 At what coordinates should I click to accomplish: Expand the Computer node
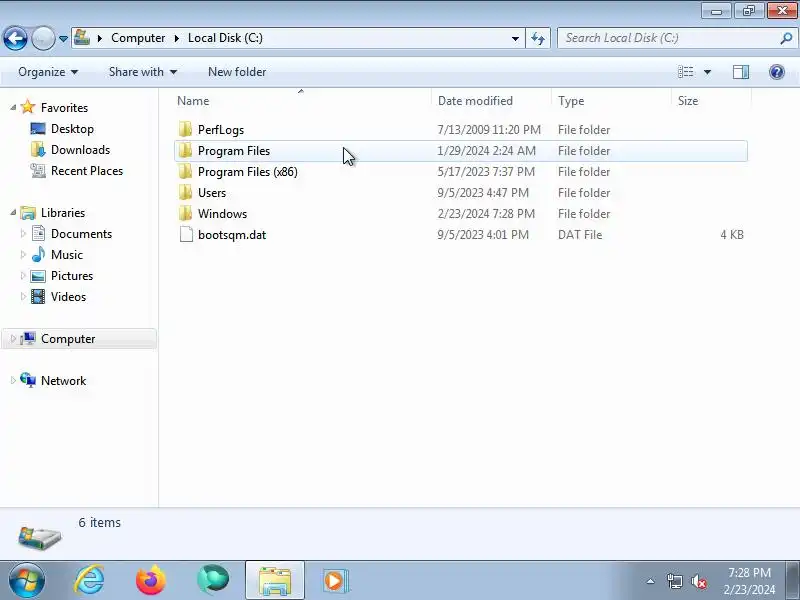click(x=13, y=339)
